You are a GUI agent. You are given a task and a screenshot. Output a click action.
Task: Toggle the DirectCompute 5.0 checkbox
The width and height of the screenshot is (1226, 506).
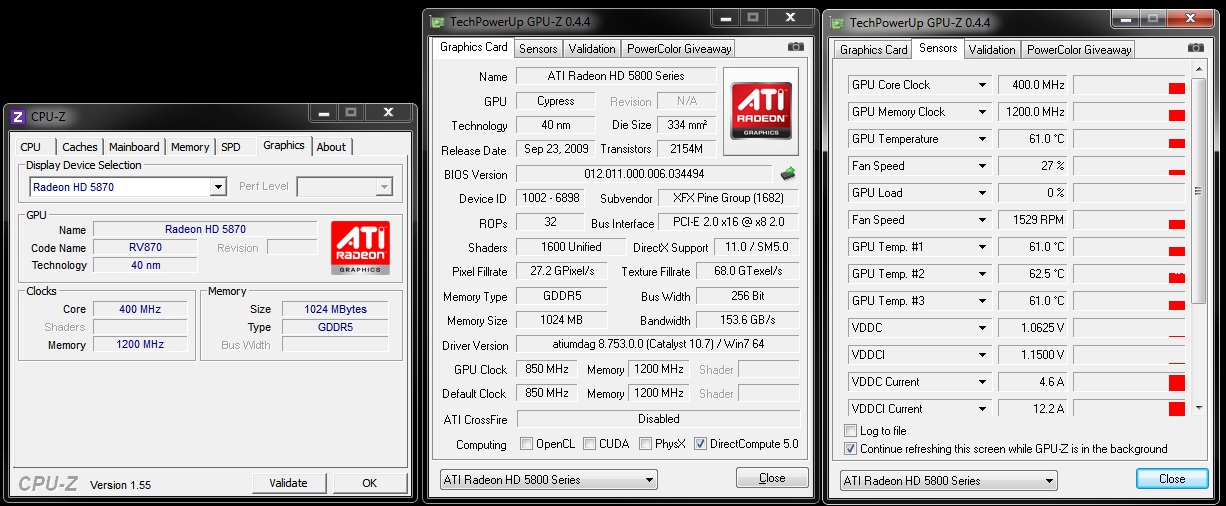[700, 444]
